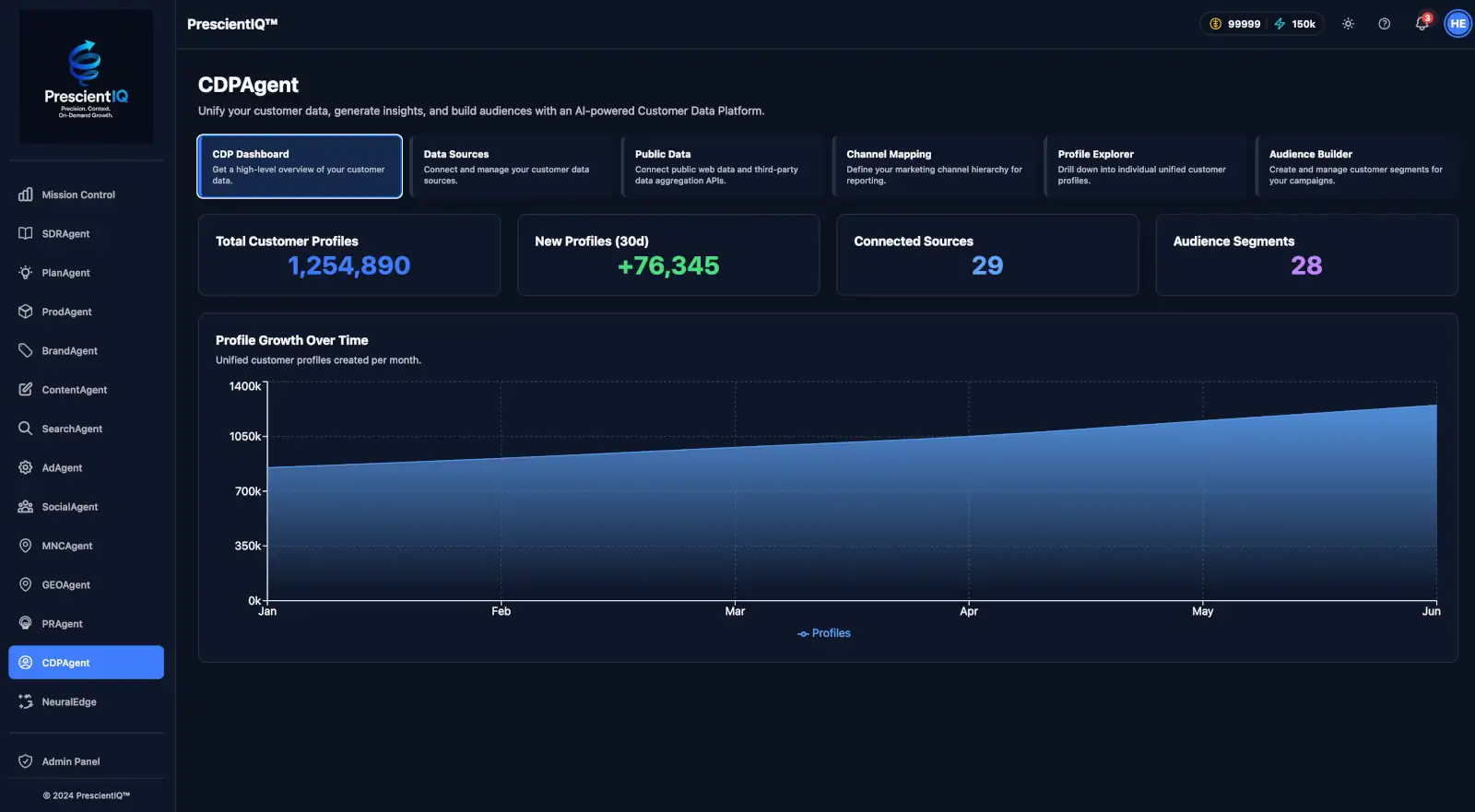
Task: Switch to the Data Sources tab
Action: tap(511, 167)
